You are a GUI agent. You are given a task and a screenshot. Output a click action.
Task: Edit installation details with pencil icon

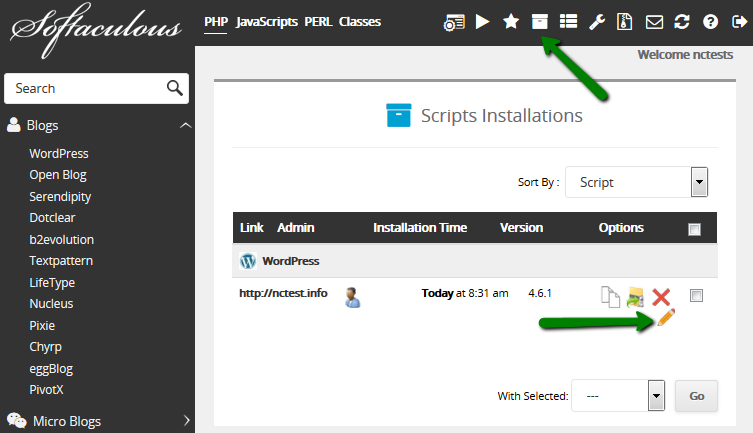pos(666,317)
